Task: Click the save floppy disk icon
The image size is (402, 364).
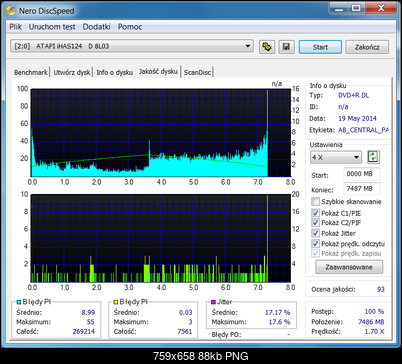Action: tap(286, 47)
